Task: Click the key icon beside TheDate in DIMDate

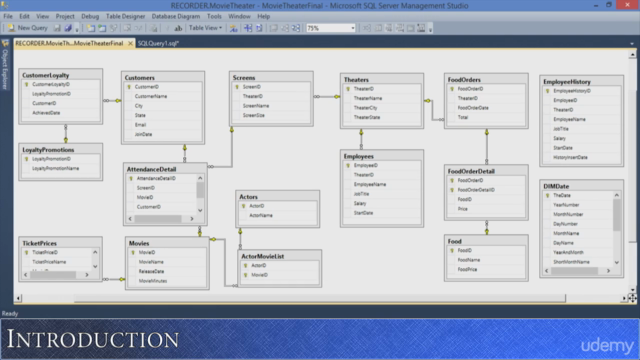Action: (x=547, y=196)
